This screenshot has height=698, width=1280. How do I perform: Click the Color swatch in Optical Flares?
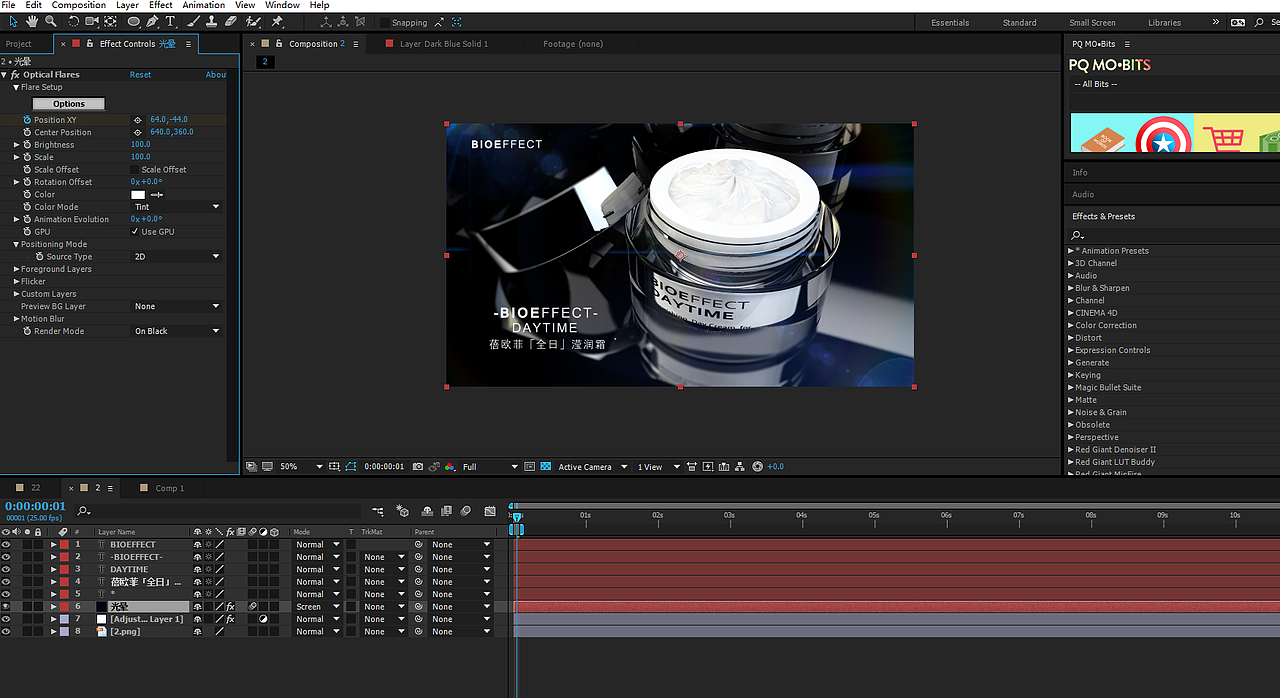pyautogui.click(x=136, y=194)
